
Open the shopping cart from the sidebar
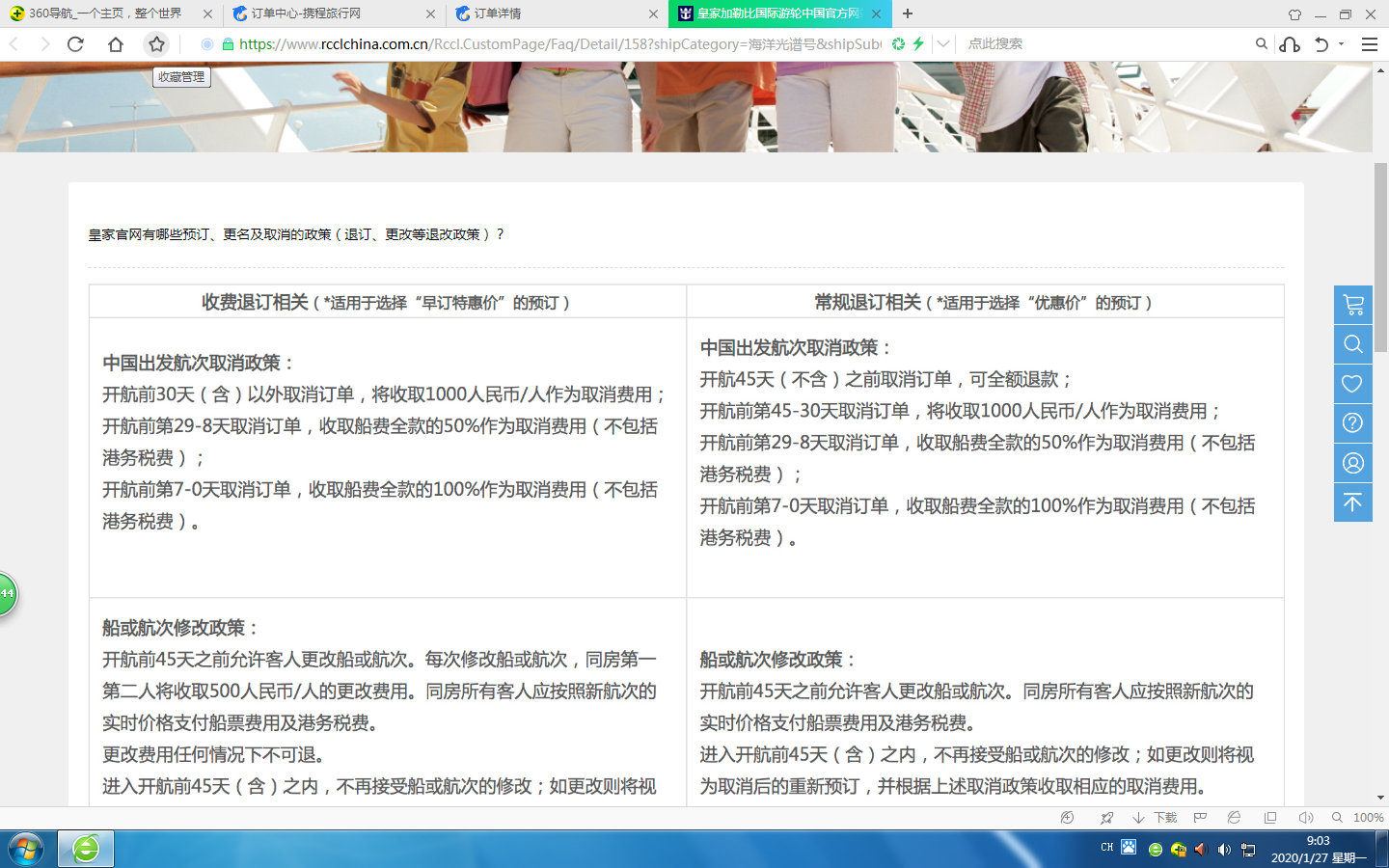click(1352, 305)
